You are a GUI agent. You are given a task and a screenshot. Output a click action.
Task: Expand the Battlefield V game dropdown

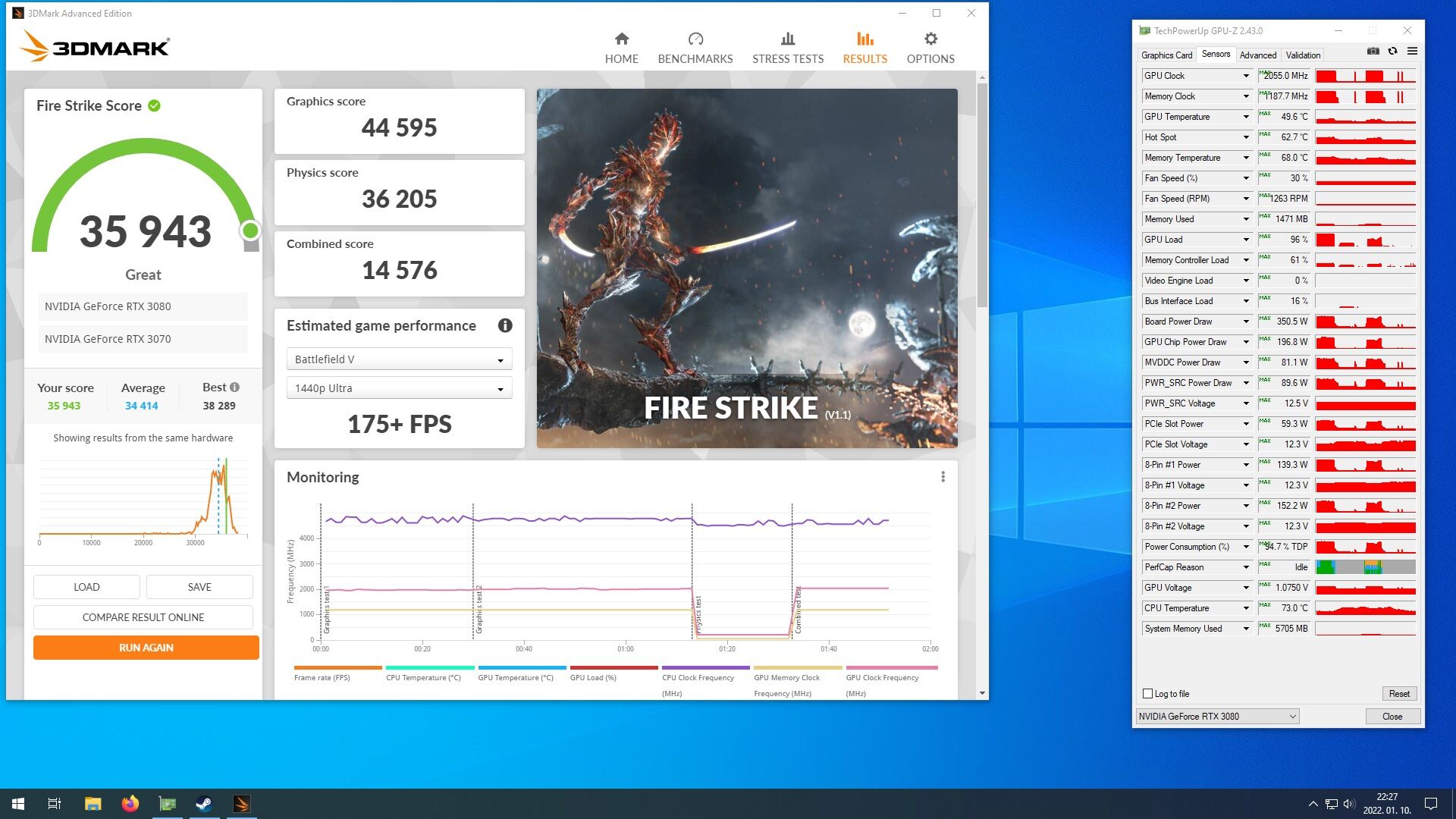tap(500, 360)
